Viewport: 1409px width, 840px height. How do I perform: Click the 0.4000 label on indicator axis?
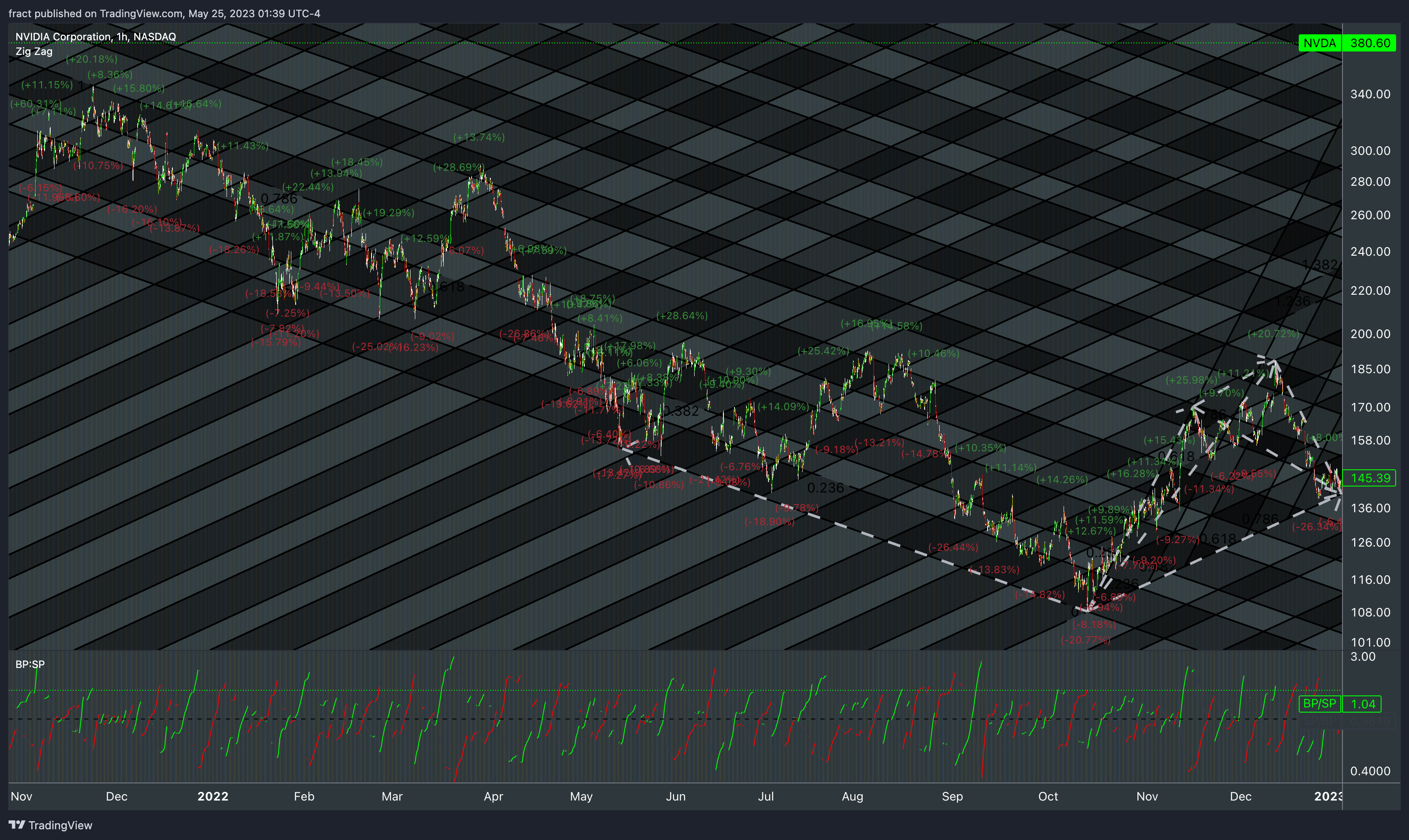tap(1370, 771)
